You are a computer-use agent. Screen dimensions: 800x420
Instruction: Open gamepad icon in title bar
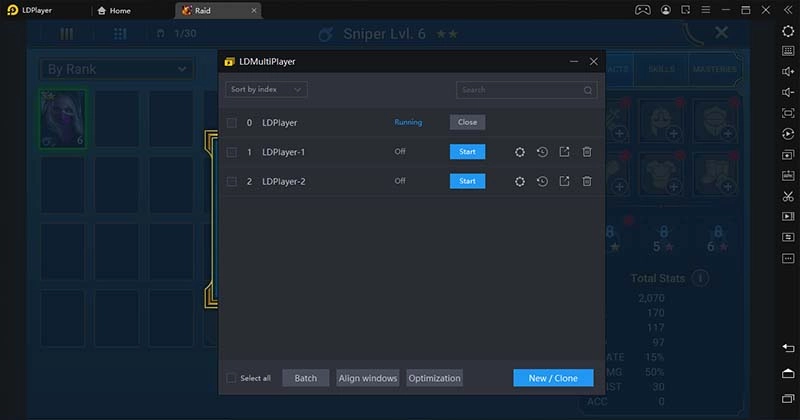click(x=642, y=10)
